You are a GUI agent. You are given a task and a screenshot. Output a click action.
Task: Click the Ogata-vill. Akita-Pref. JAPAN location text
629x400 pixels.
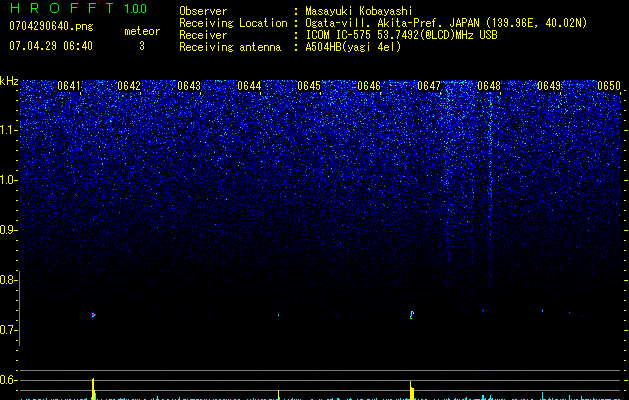point(446,23)
